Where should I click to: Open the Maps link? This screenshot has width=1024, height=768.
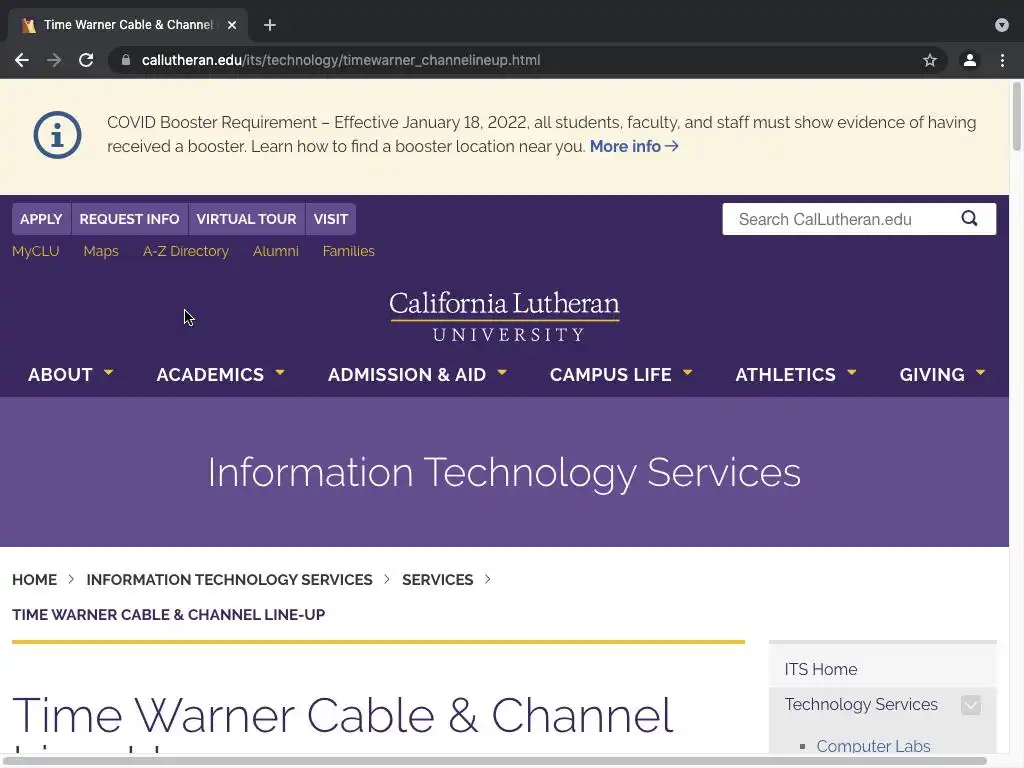click(x=101, y=251)
